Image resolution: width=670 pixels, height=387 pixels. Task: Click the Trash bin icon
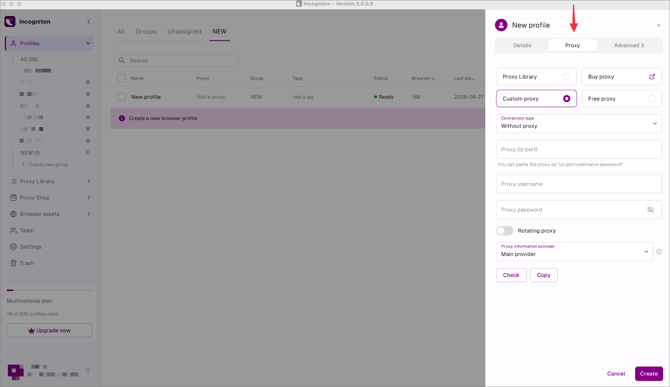click(13, 263)
